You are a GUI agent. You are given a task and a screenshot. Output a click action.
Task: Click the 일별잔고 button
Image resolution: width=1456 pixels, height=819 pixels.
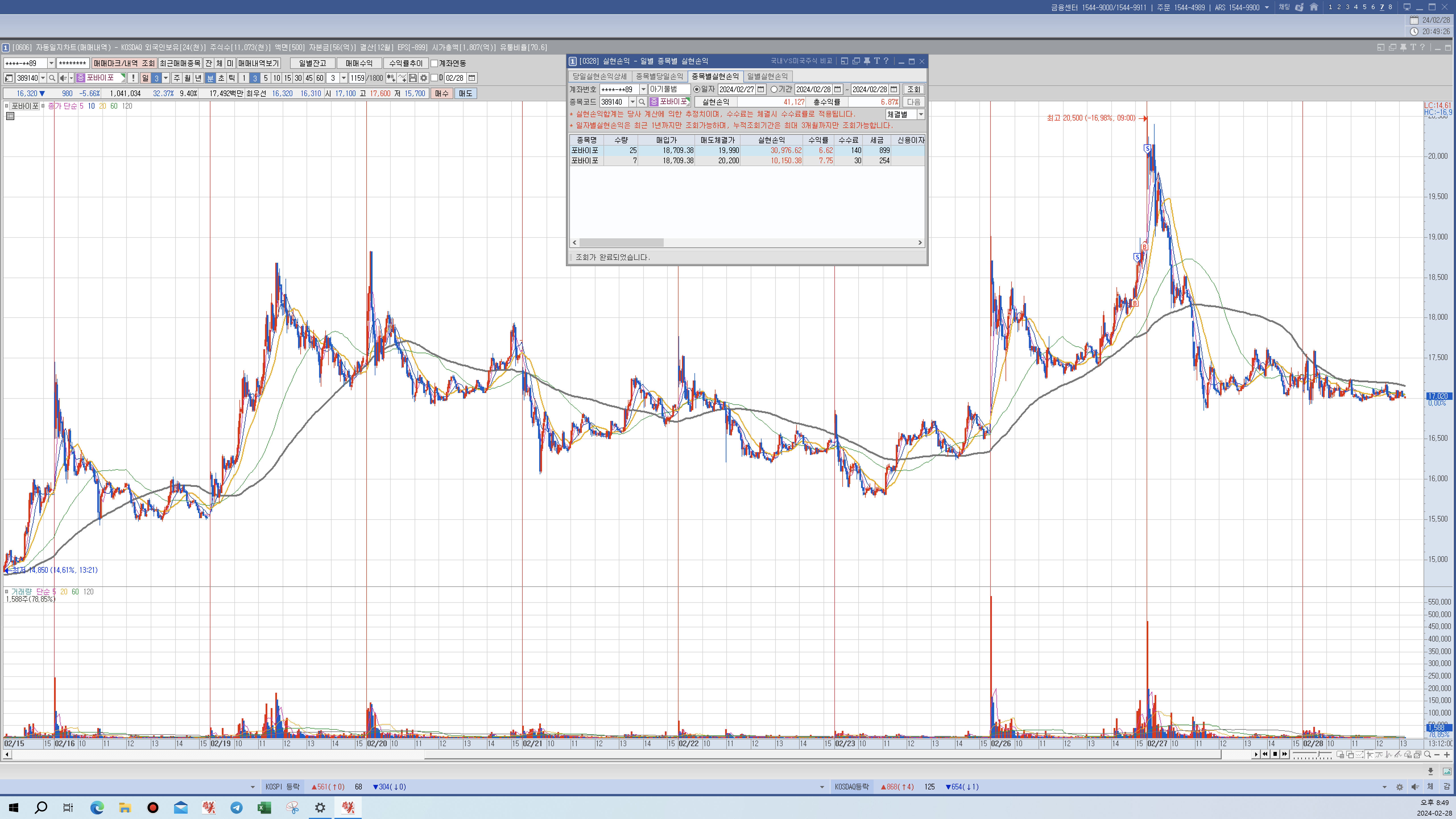coord(313,63)
